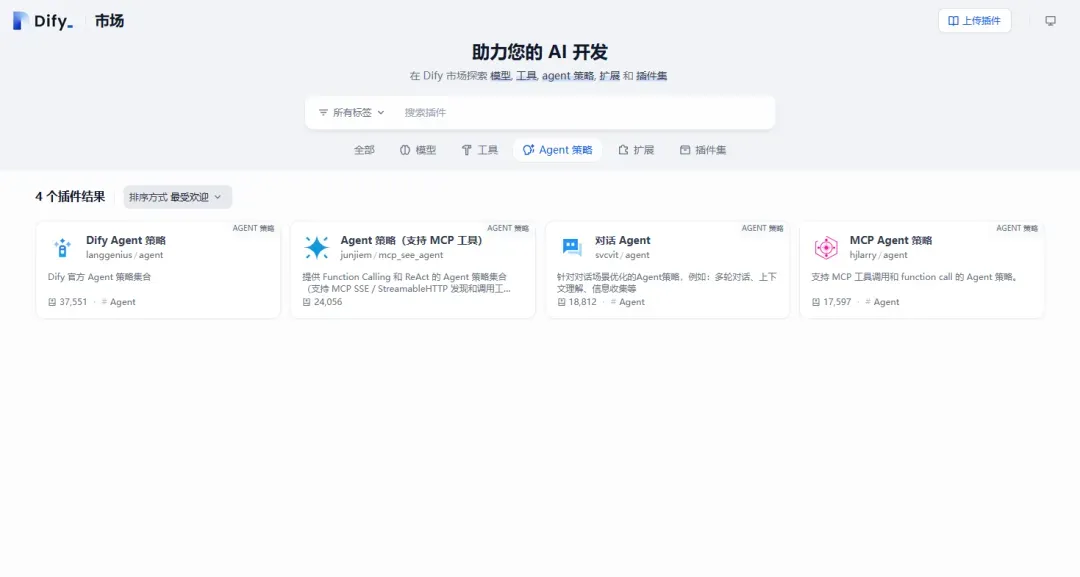1080x577 pixels.
Task: Follow the 扩展 link in the subtitle
Action: (610, 76)
